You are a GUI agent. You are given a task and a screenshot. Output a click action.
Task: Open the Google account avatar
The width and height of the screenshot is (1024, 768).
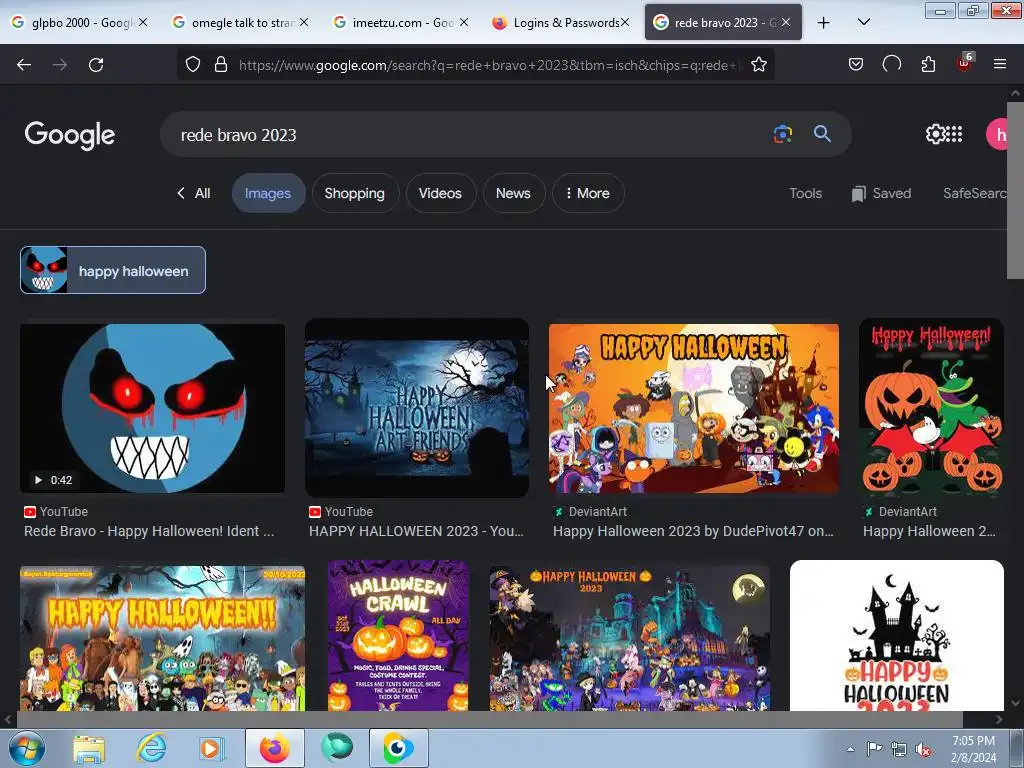(x=999, y=135)
